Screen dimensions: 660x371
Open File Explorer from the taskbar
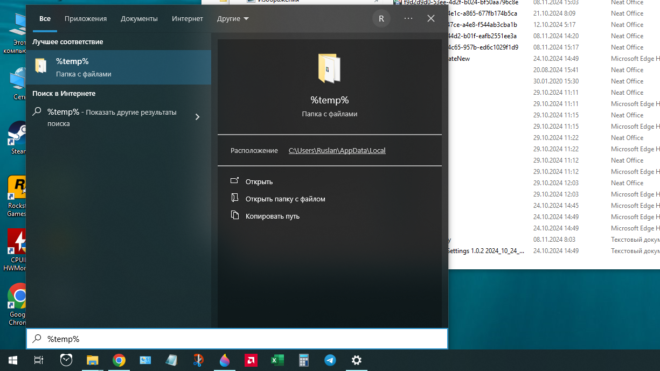click(x=93, y=360)
